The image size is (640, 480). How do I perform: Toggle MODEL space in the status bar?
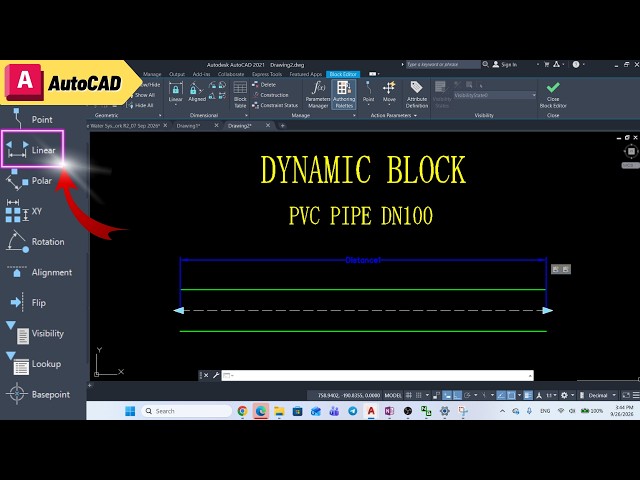point(393,395)
